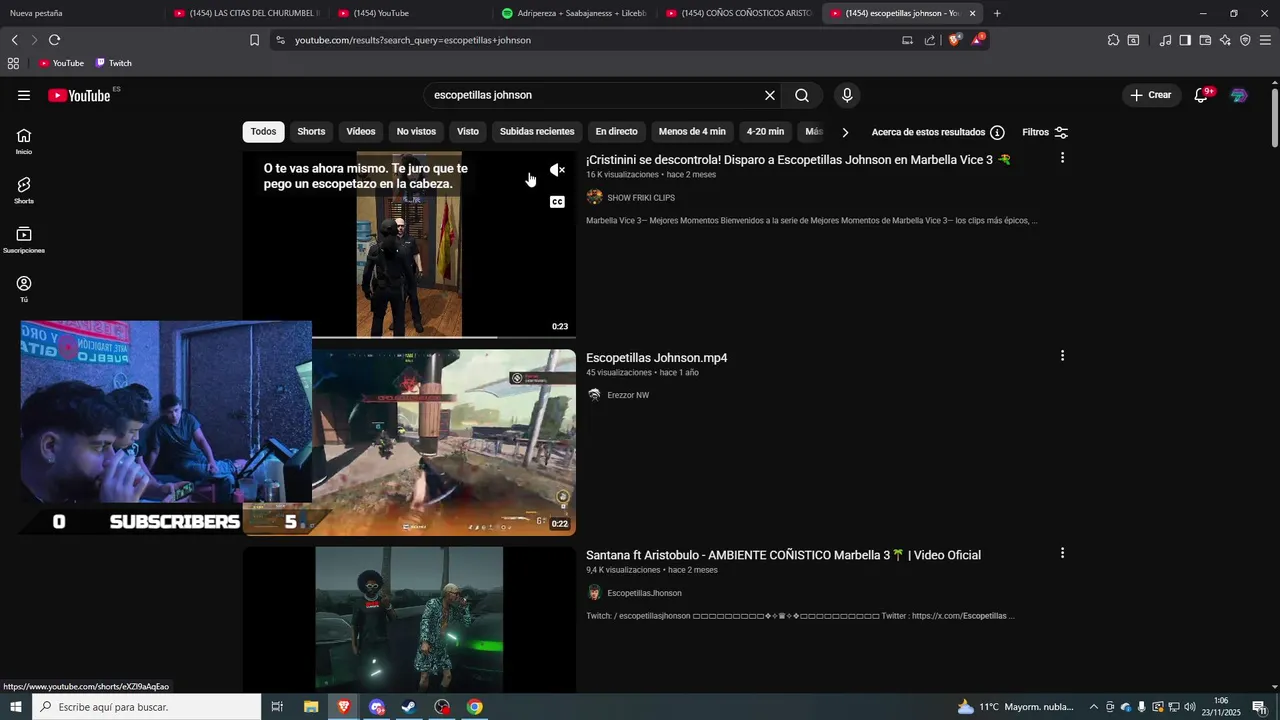Open the Tú section in sidebar
Screen dimensions: 1280x720
[x=24, y=289]
